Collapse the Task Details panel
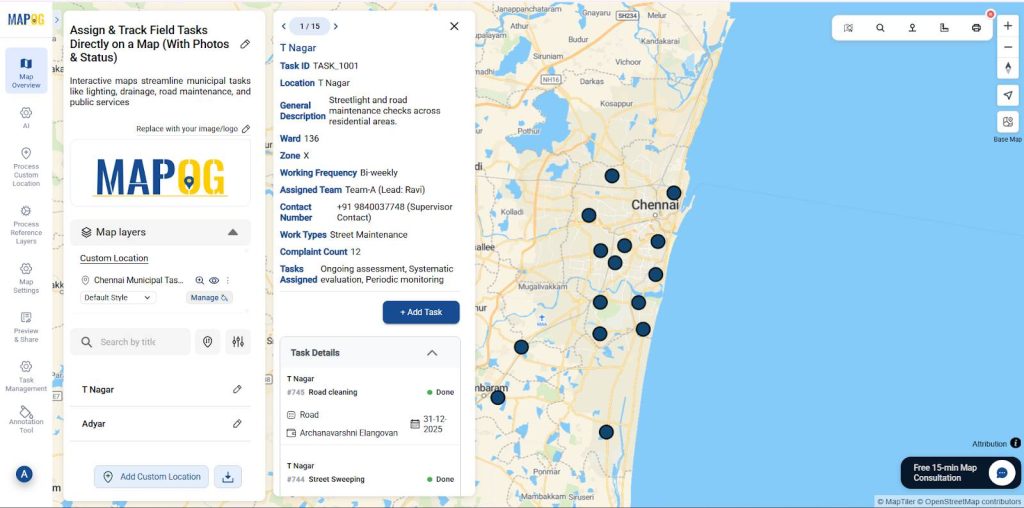This screenshot has height=508, width=1024. coord(432,353)
